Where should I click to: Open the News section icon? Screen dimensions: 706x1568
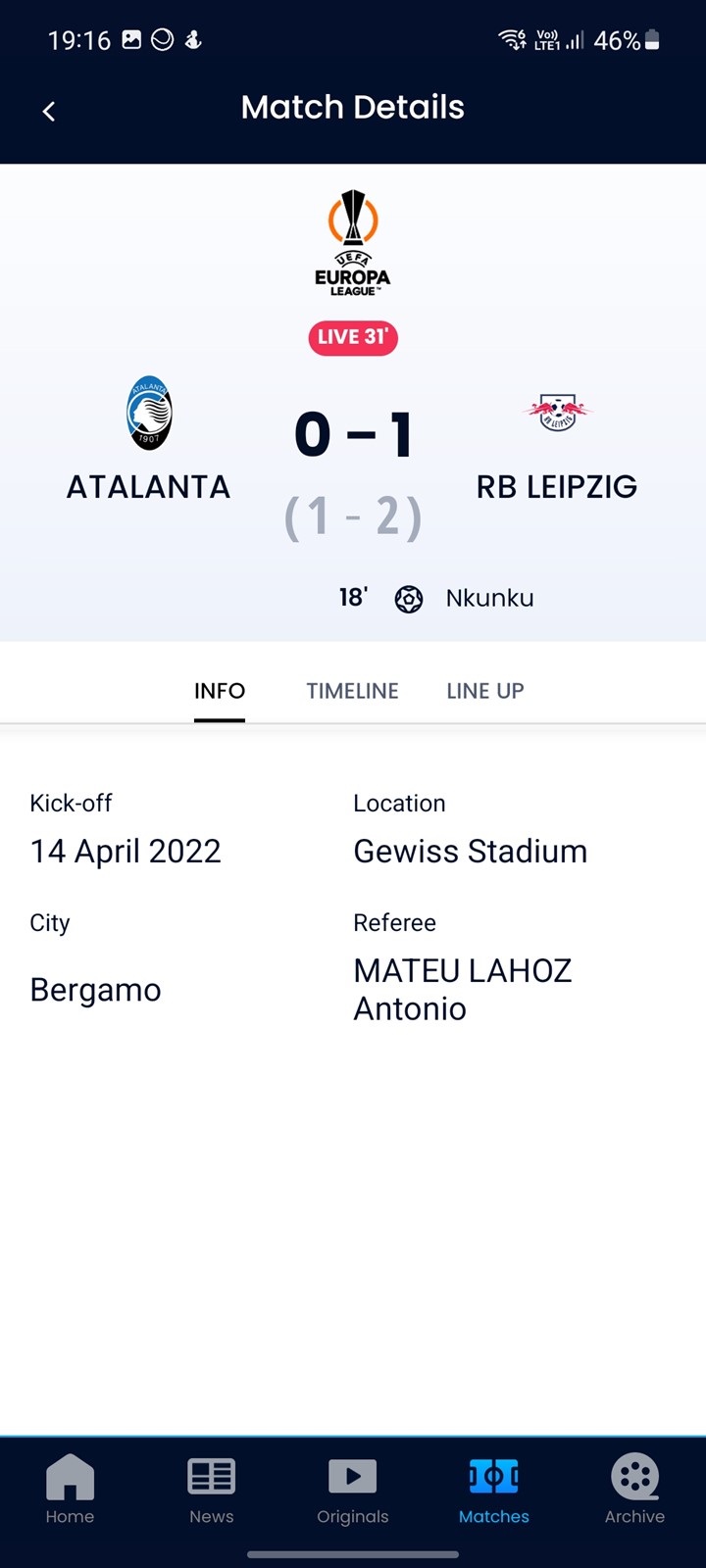click(x=212, y=1477)
